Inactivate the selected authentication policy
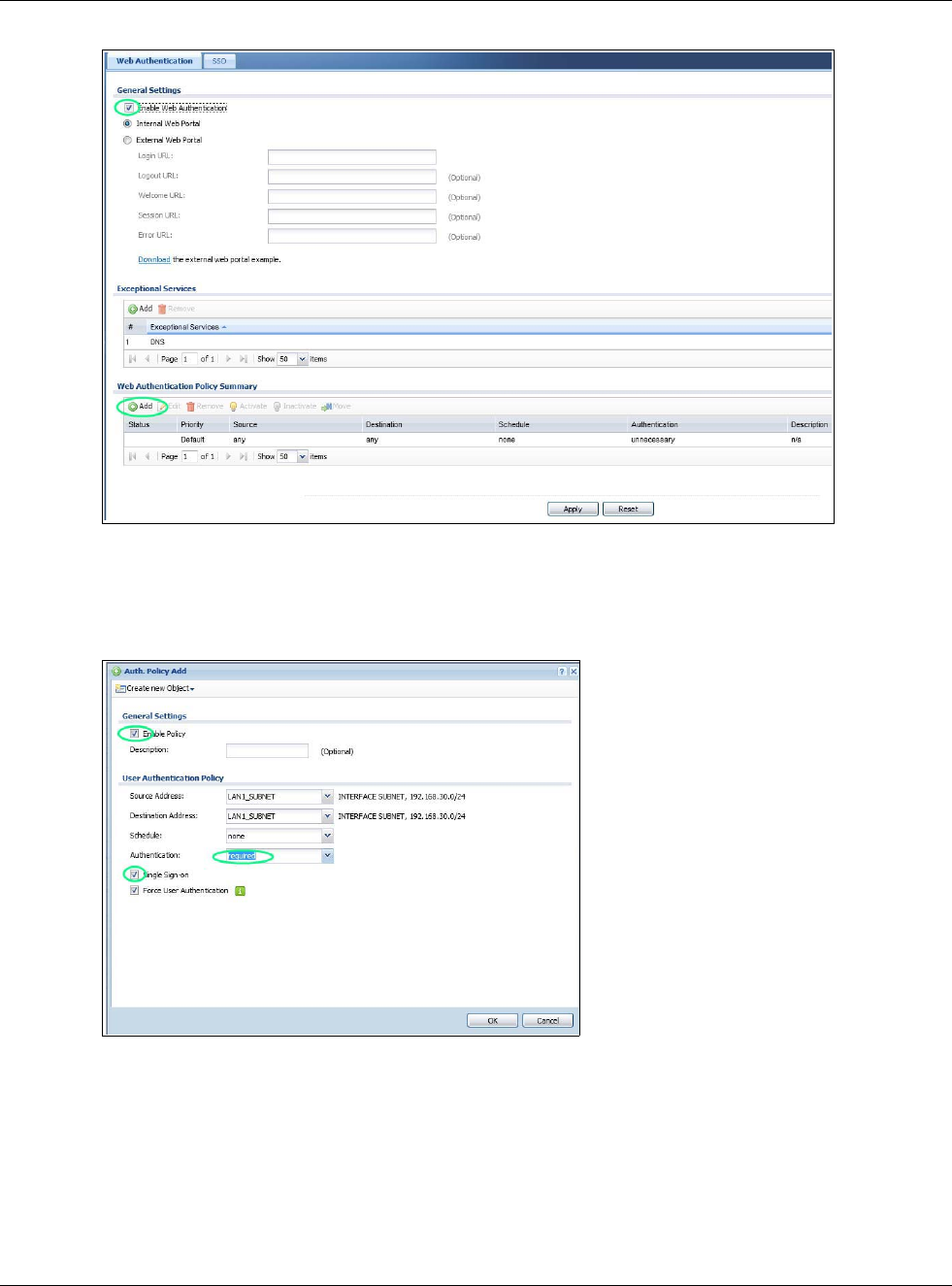952x1286 pixels. point(294,407)
